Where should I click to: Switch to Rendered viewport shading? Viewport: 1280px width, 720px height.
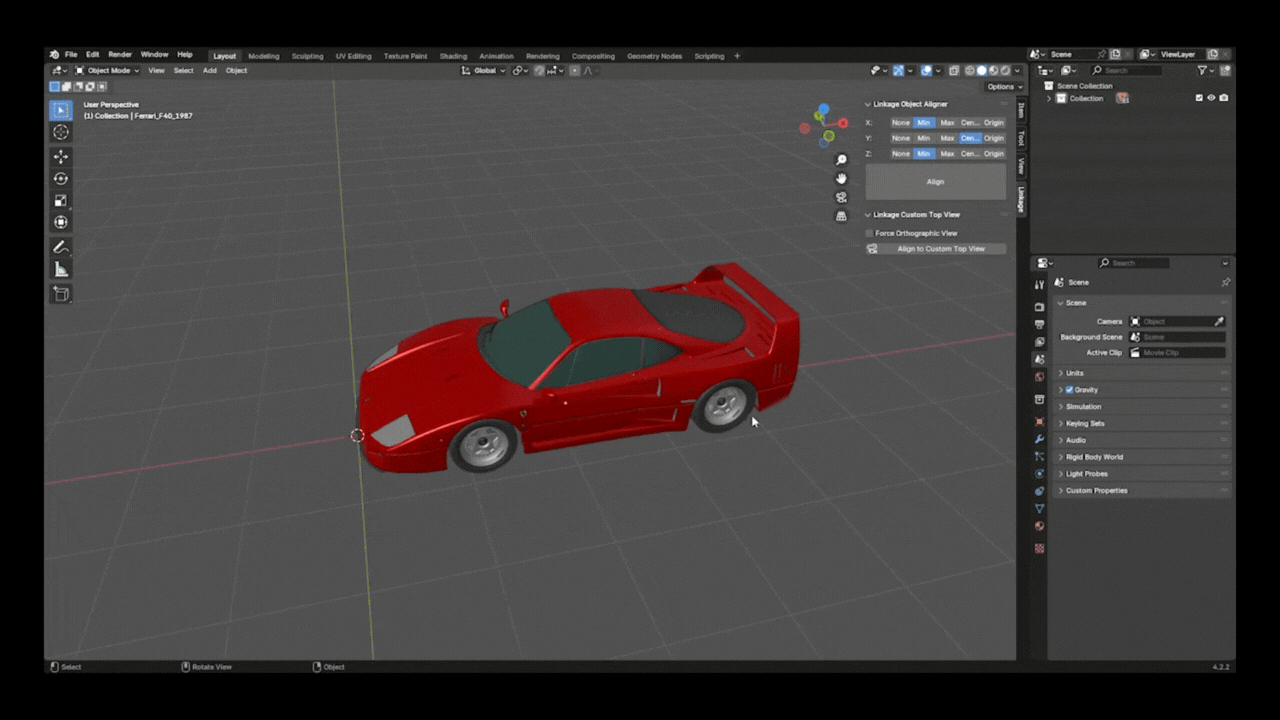click(x=1005, y=71)
